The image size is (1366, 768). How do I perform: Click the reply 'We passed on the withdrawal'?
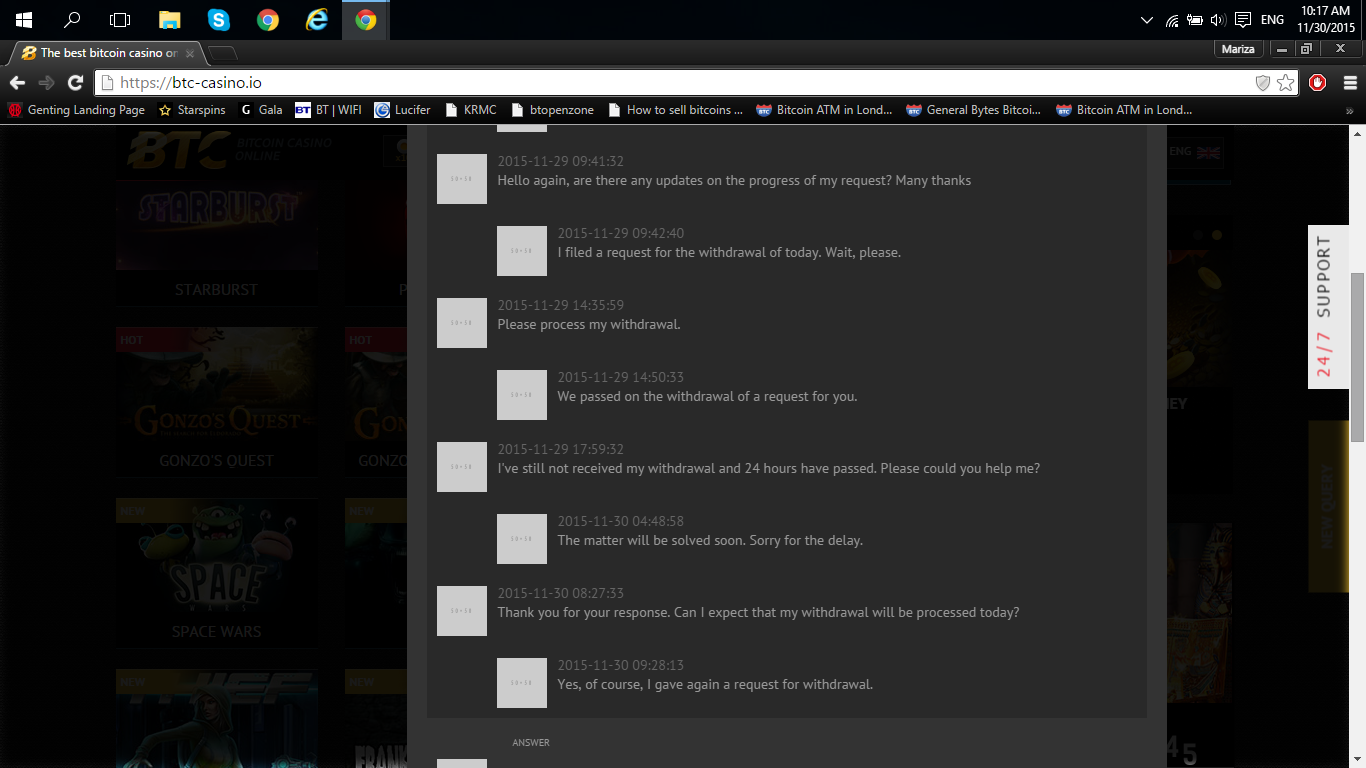pos(707,396)
